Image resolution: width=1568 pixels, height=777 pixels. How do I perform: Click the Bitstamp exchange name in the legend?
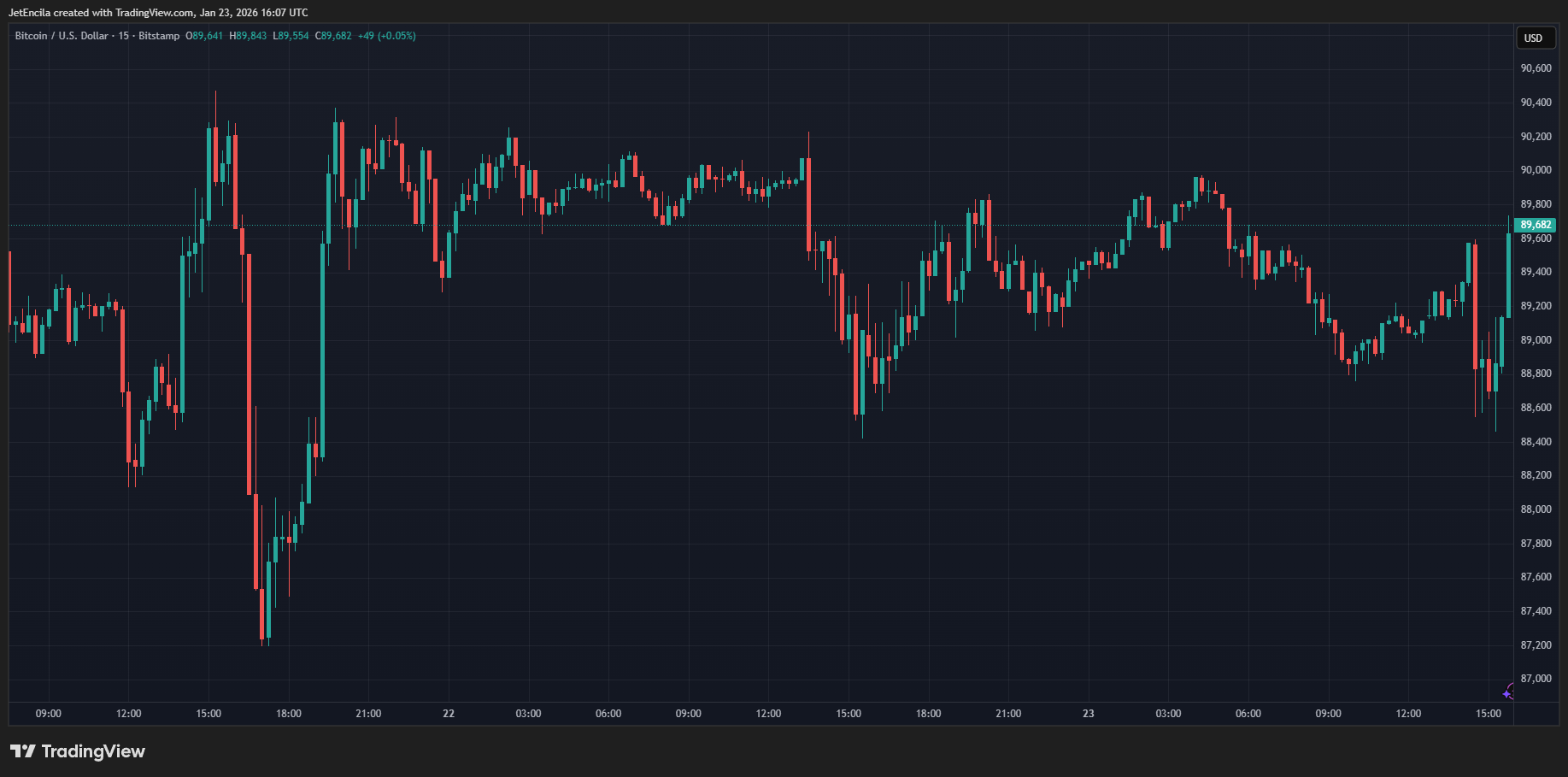point(159,36)
